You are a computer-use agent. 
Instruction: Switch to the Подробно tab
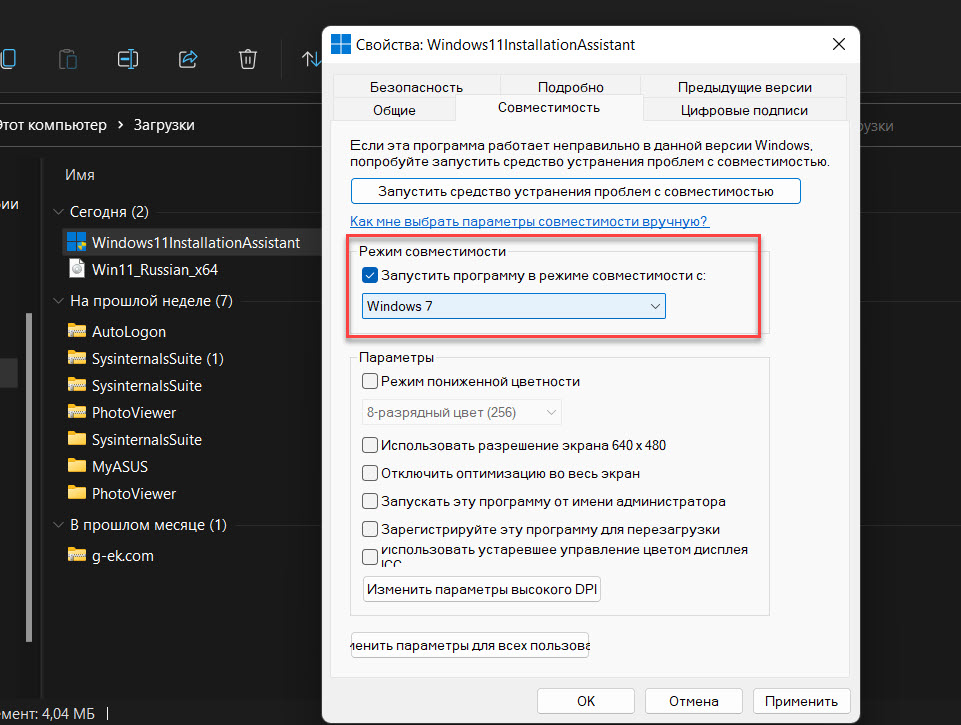[571, 87]
